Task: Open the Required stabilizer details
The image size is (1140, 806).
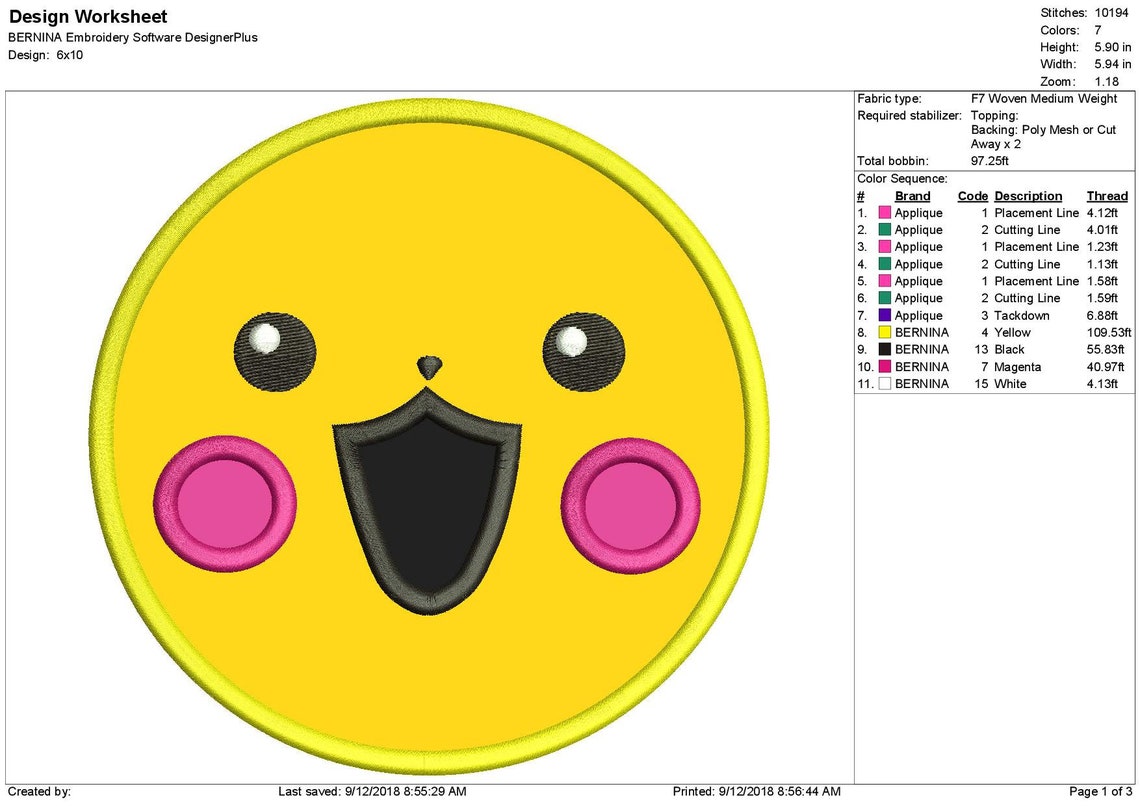Action: 910,115
